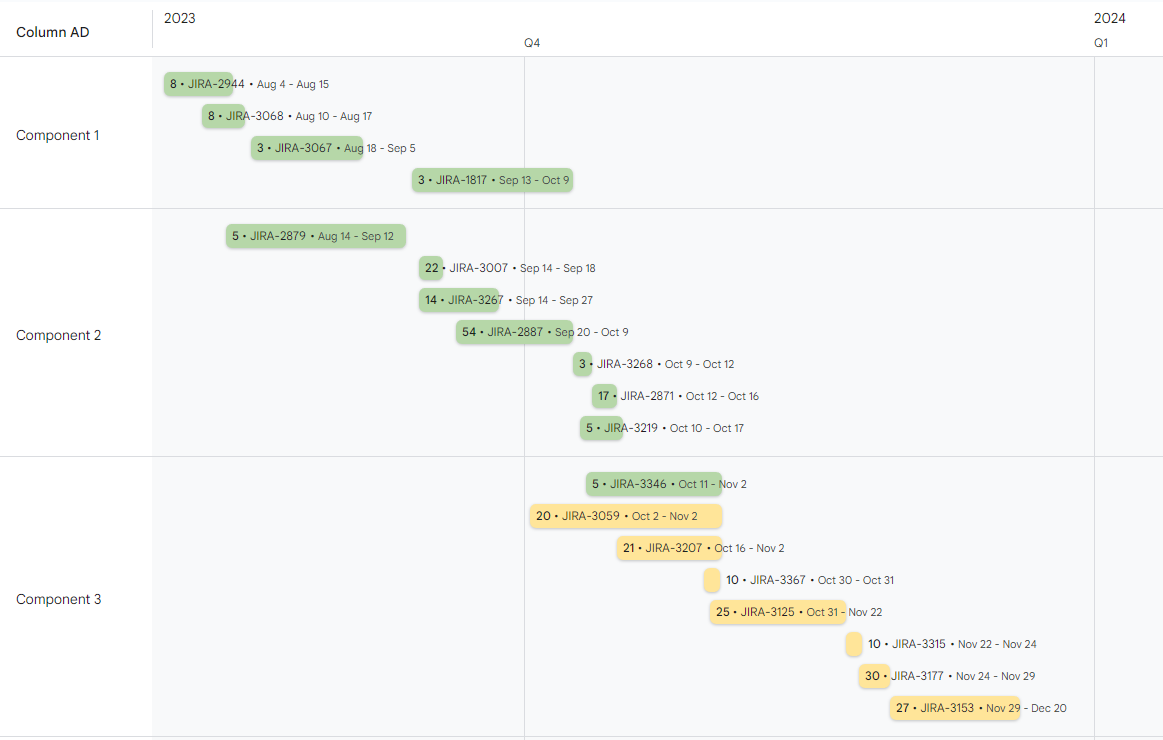Click the Column AD header
This screenshot has height=740, width=1163.
tap(53, 32)
